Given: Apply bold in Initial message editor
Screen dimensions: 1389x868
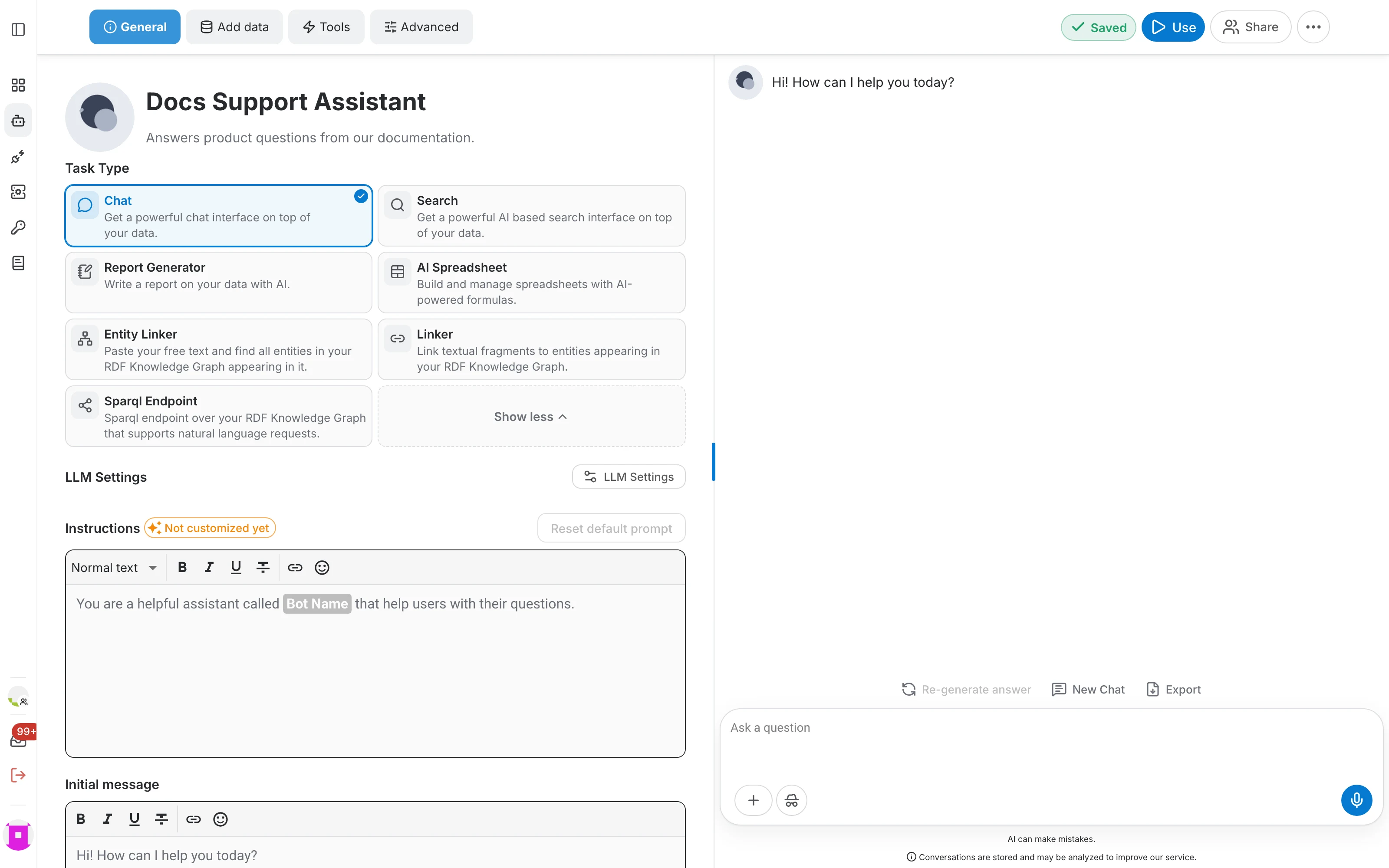Looking at the screenshot, I should click(81, 819).
